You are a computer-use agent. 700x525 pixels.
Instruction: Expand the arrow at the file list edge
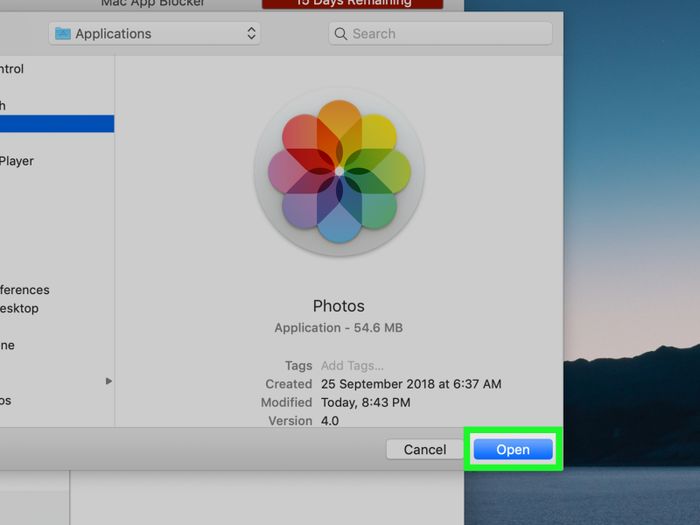point(109,381)
